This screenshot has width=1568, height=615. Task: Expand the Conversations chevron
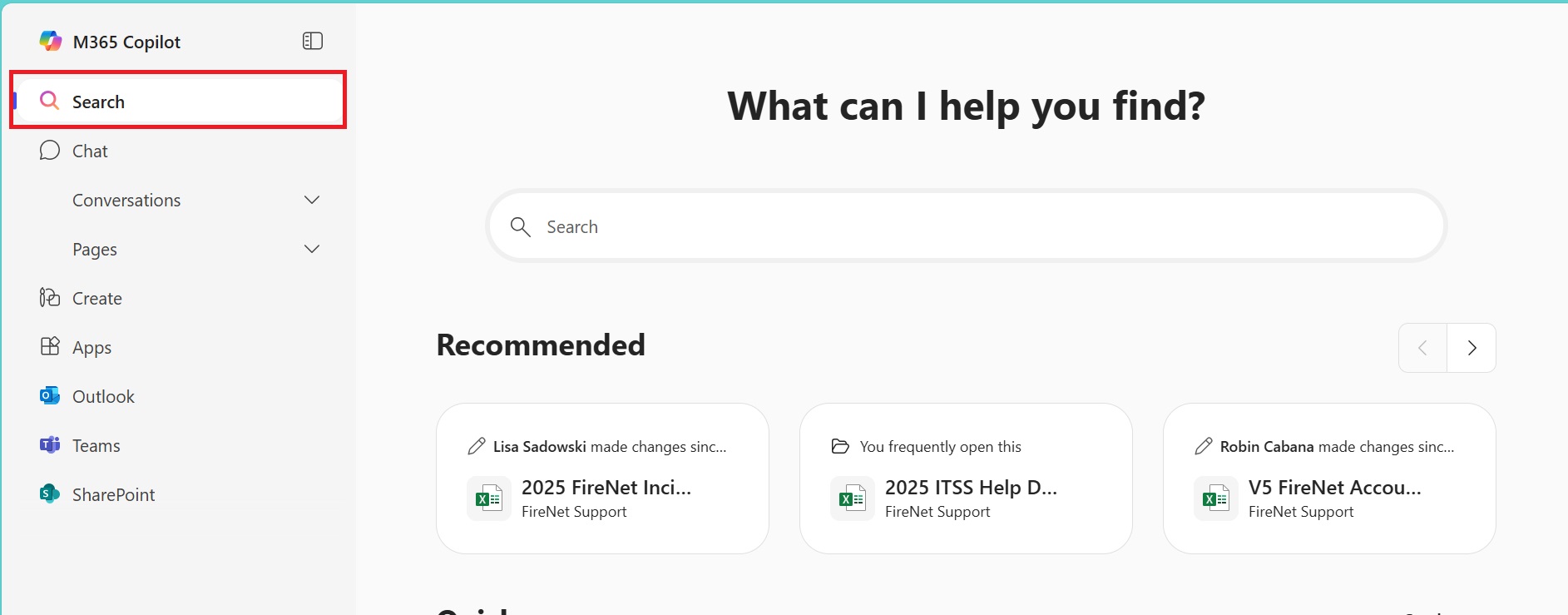click(312, 200)
